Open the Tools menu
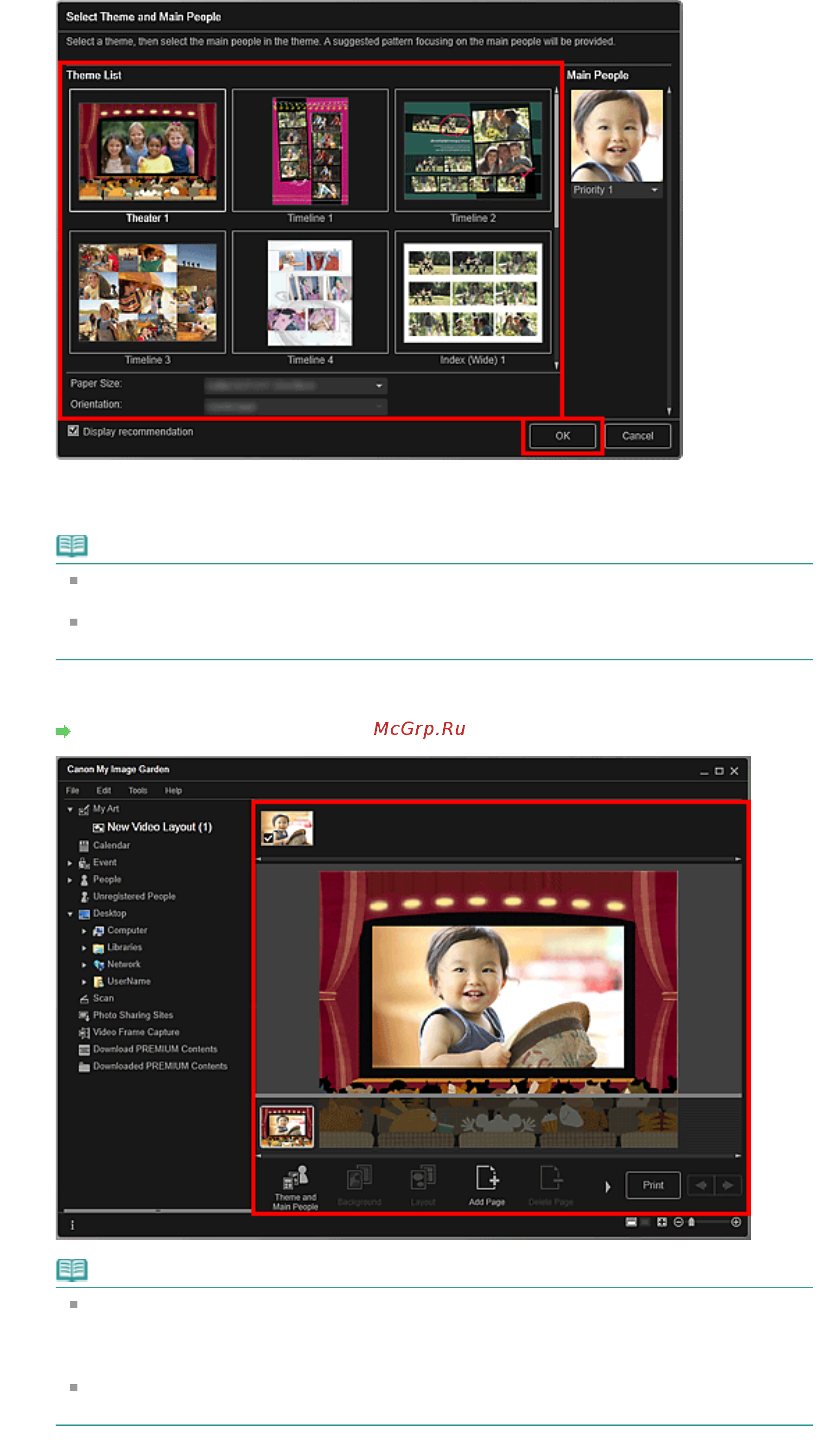Image resolution: width=834 pixels, height=1456 pixels. (x=138, y=791)
